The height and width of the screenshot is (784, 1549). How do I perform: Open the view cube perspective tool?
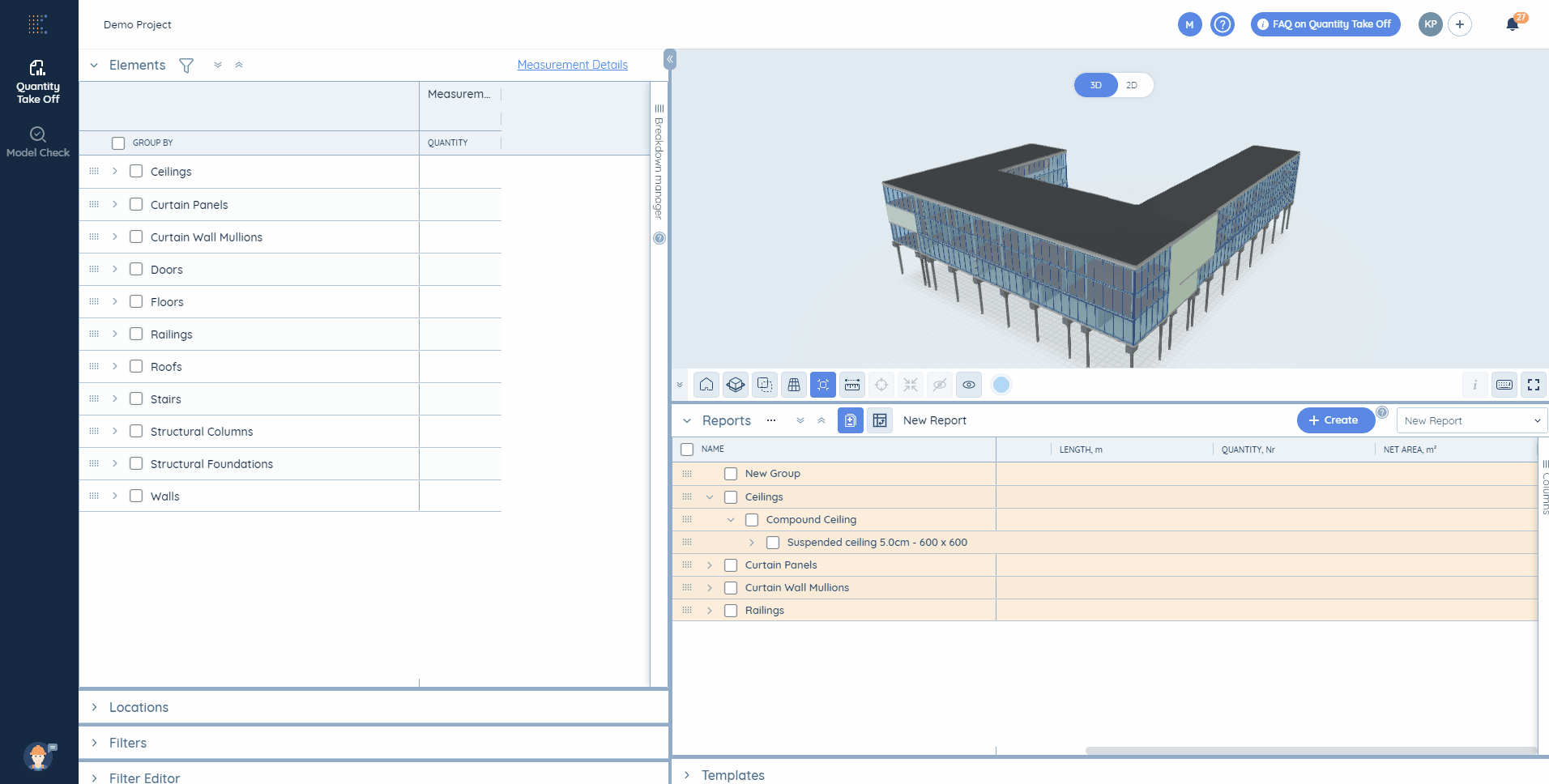[x=736, y=385]
